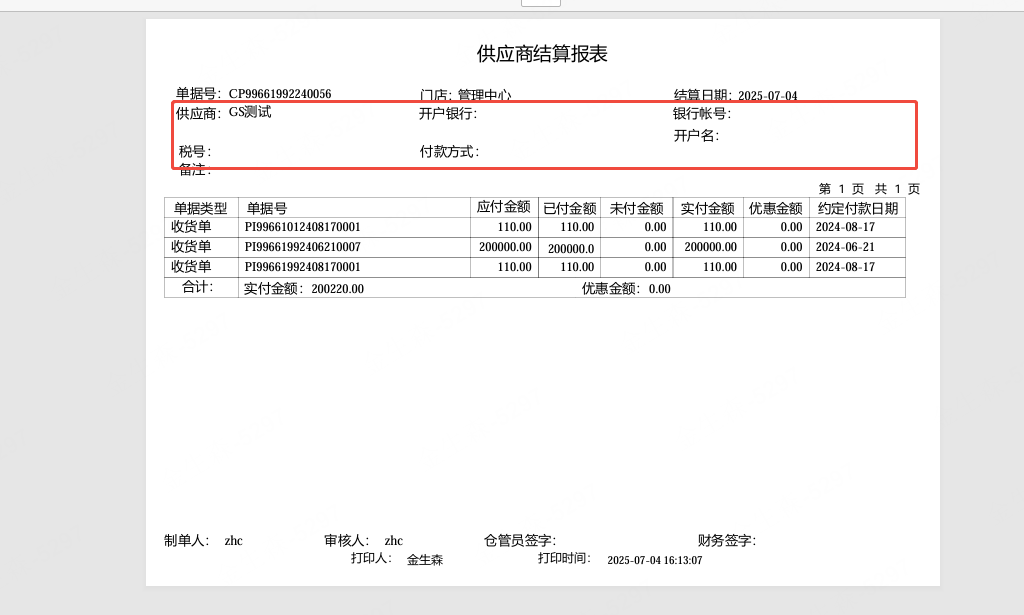
Task: Select receipt number PI99661012408170001
Action: (x=302, y=227)
